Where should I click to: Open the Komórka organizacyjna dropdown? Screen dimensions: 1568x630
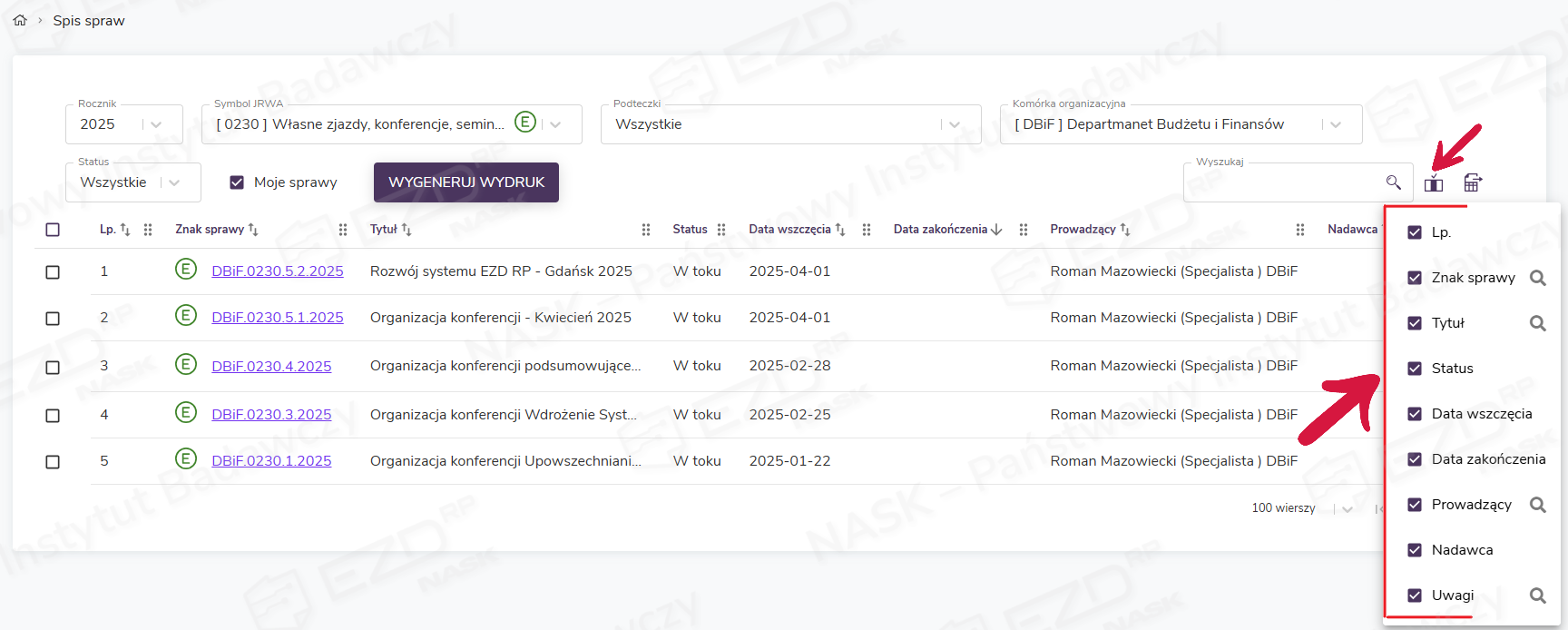click(x=1335, y=124)
